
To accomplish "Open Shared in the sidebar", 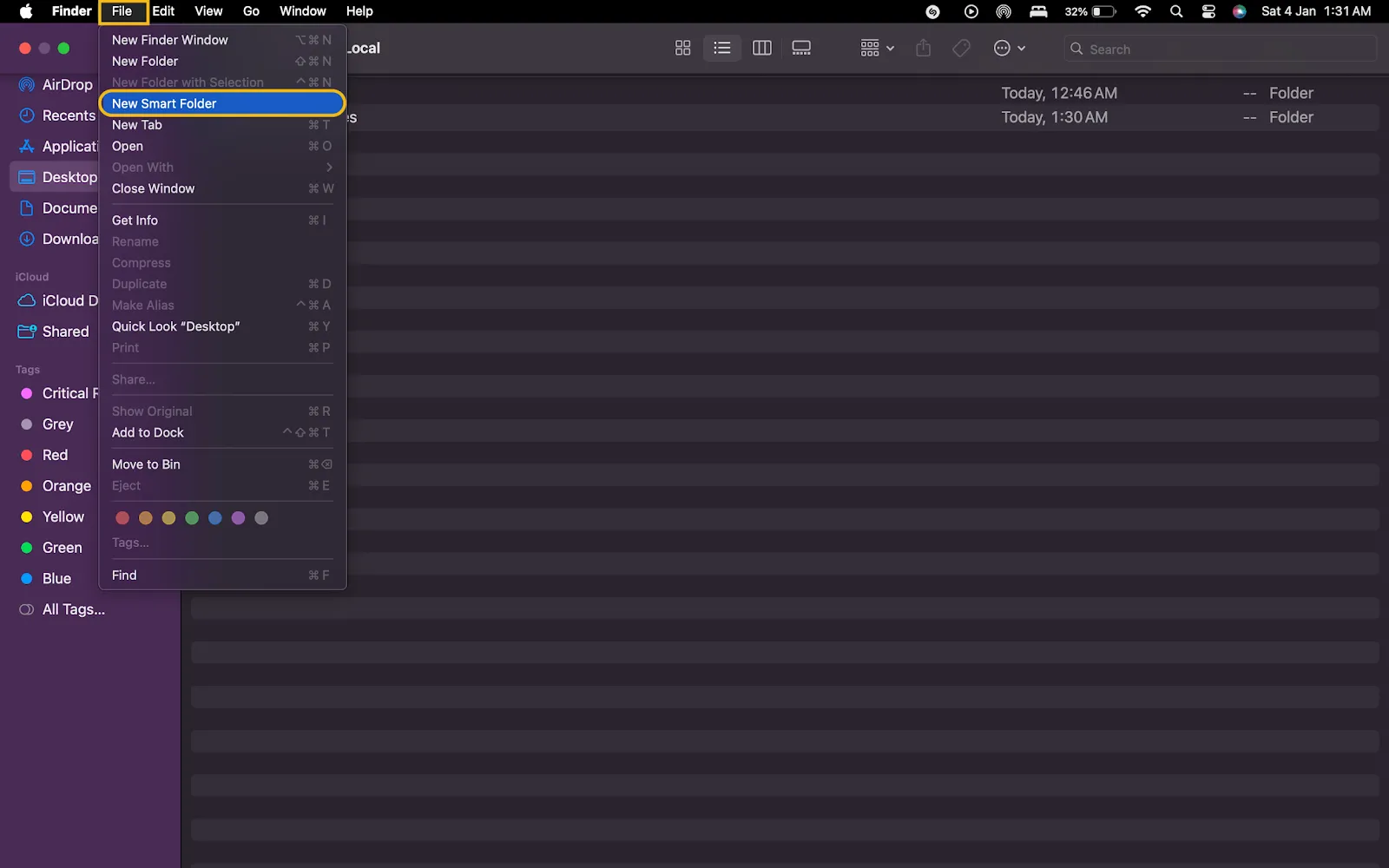I will coord(54,332).
